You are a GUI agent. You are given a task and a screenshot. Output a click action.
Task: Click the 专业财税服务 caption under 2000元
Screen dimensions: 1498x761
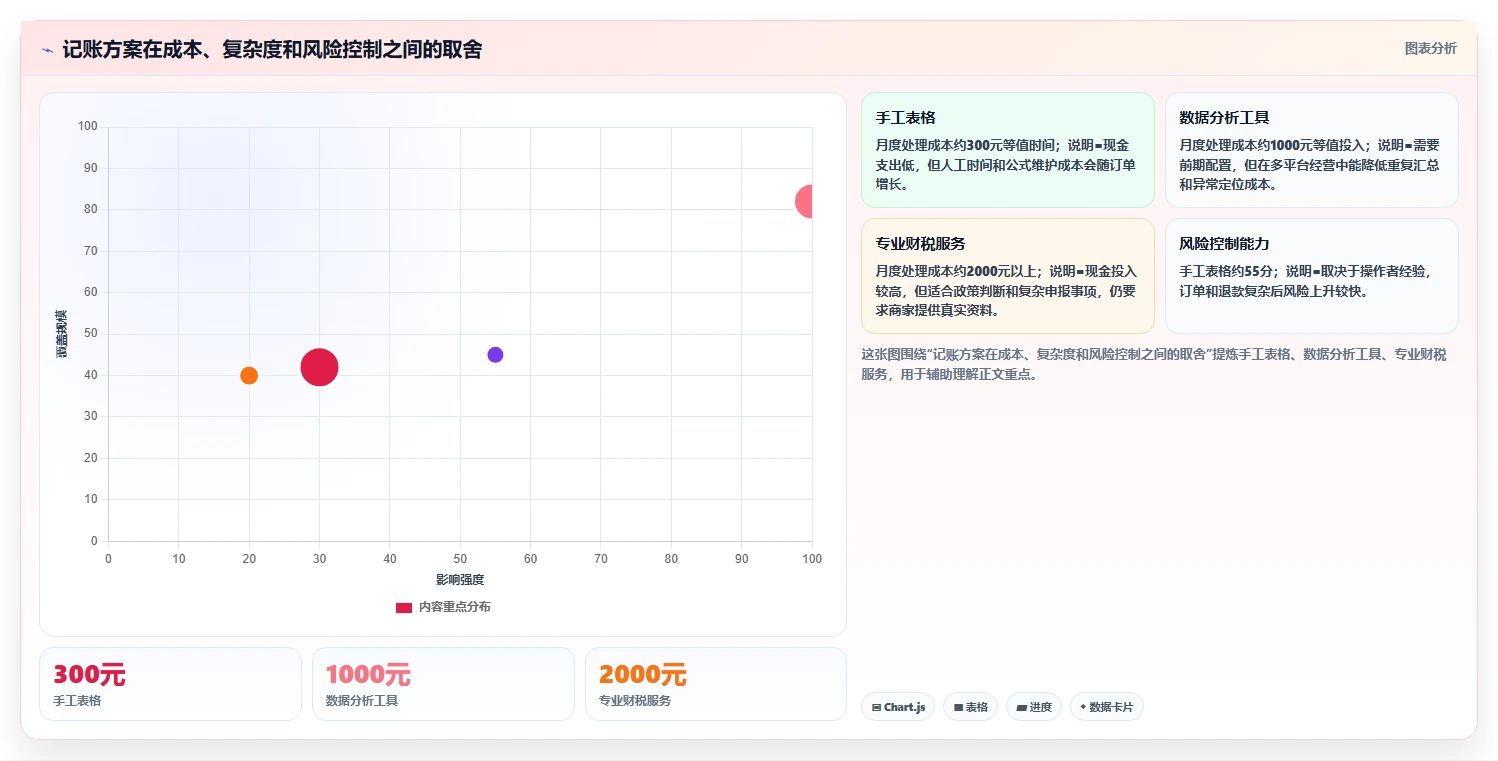pos(635,701)
